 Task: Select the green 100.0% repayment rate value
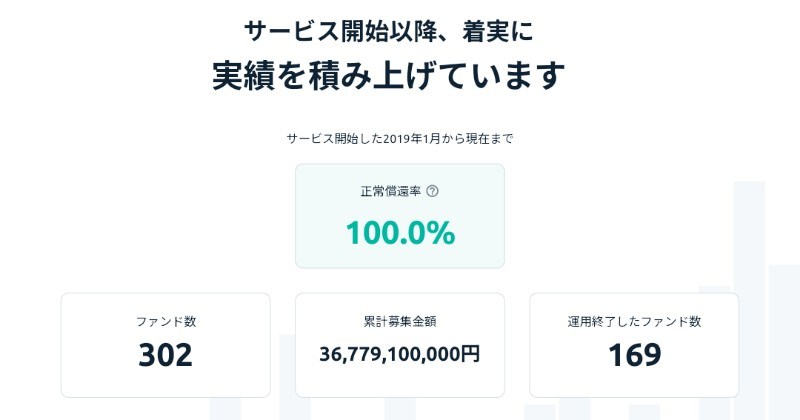(x=400, y=232)
